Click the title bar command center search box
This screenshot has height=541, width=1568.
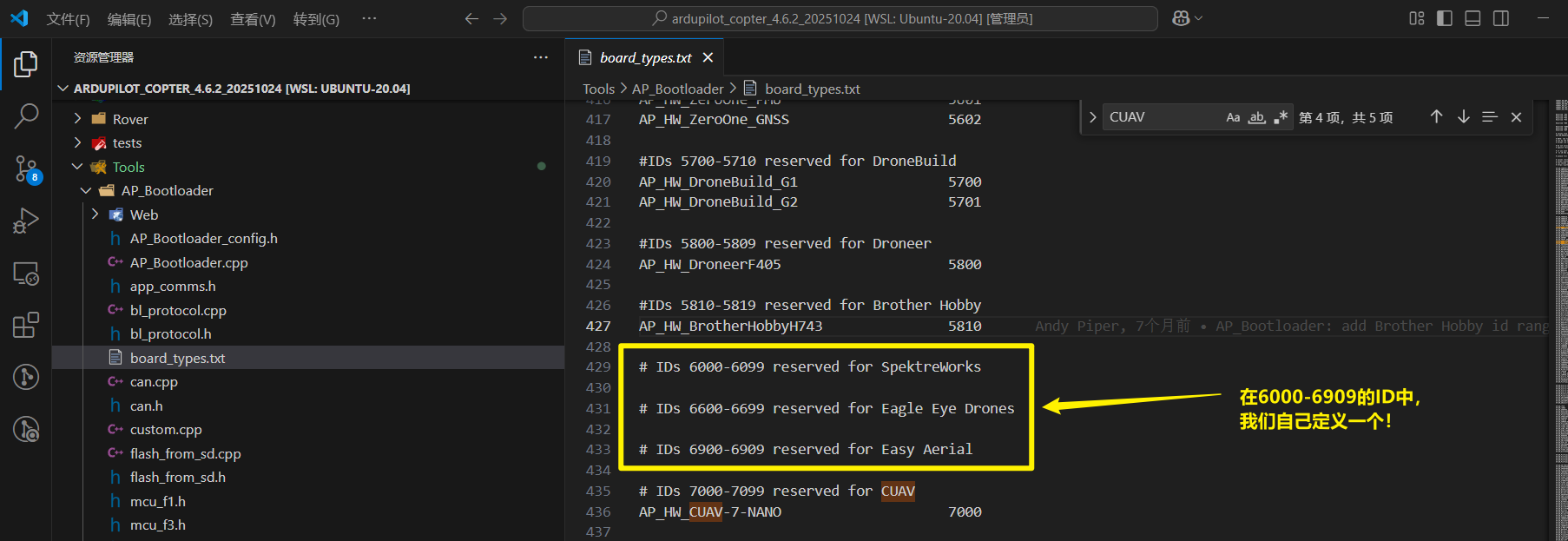(x=840, y=18)
